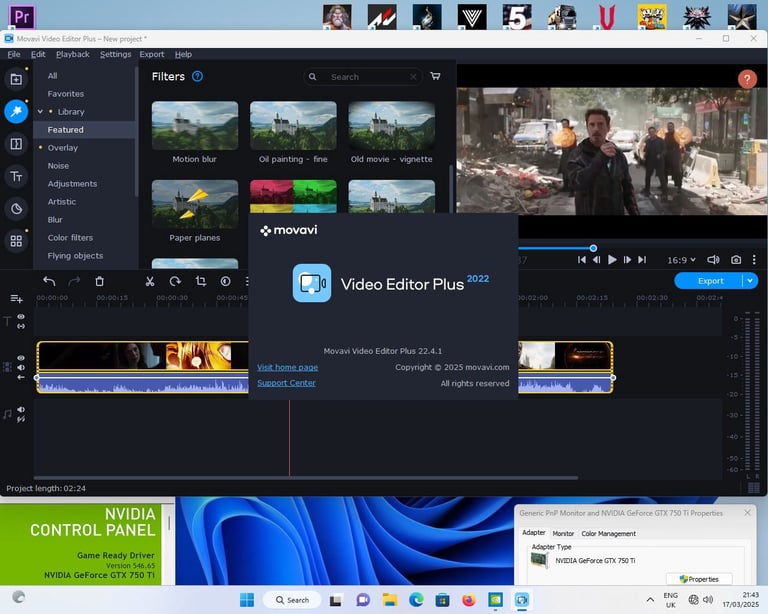Mute the music audio track

[x=21, y=409]
